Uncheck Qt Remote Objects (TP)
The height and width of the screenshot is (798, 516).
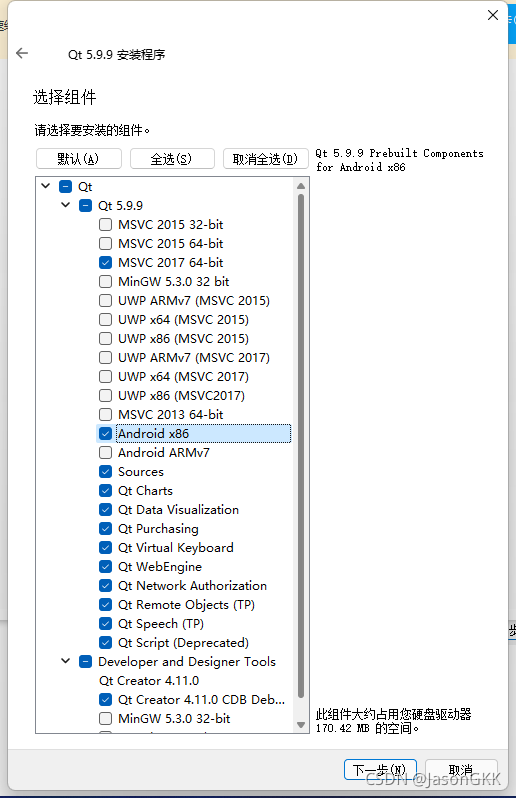105,605
